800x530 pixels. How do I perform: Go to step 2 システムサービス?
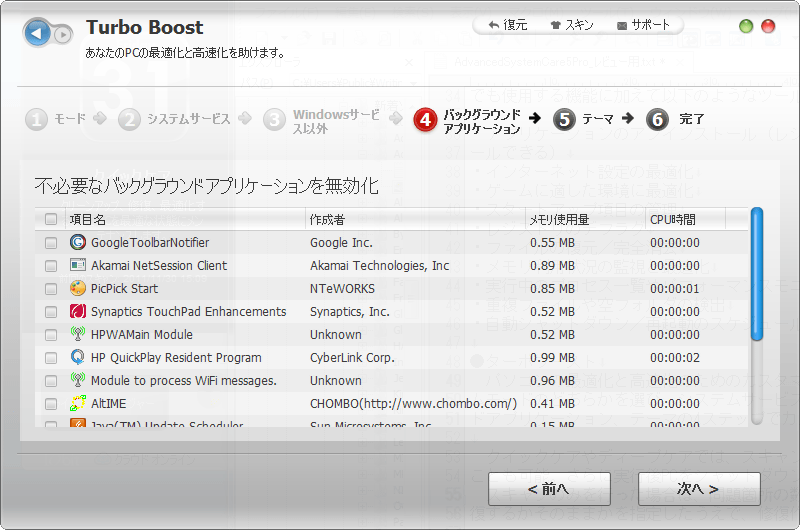pyautogui.click(x=174, y=119)
